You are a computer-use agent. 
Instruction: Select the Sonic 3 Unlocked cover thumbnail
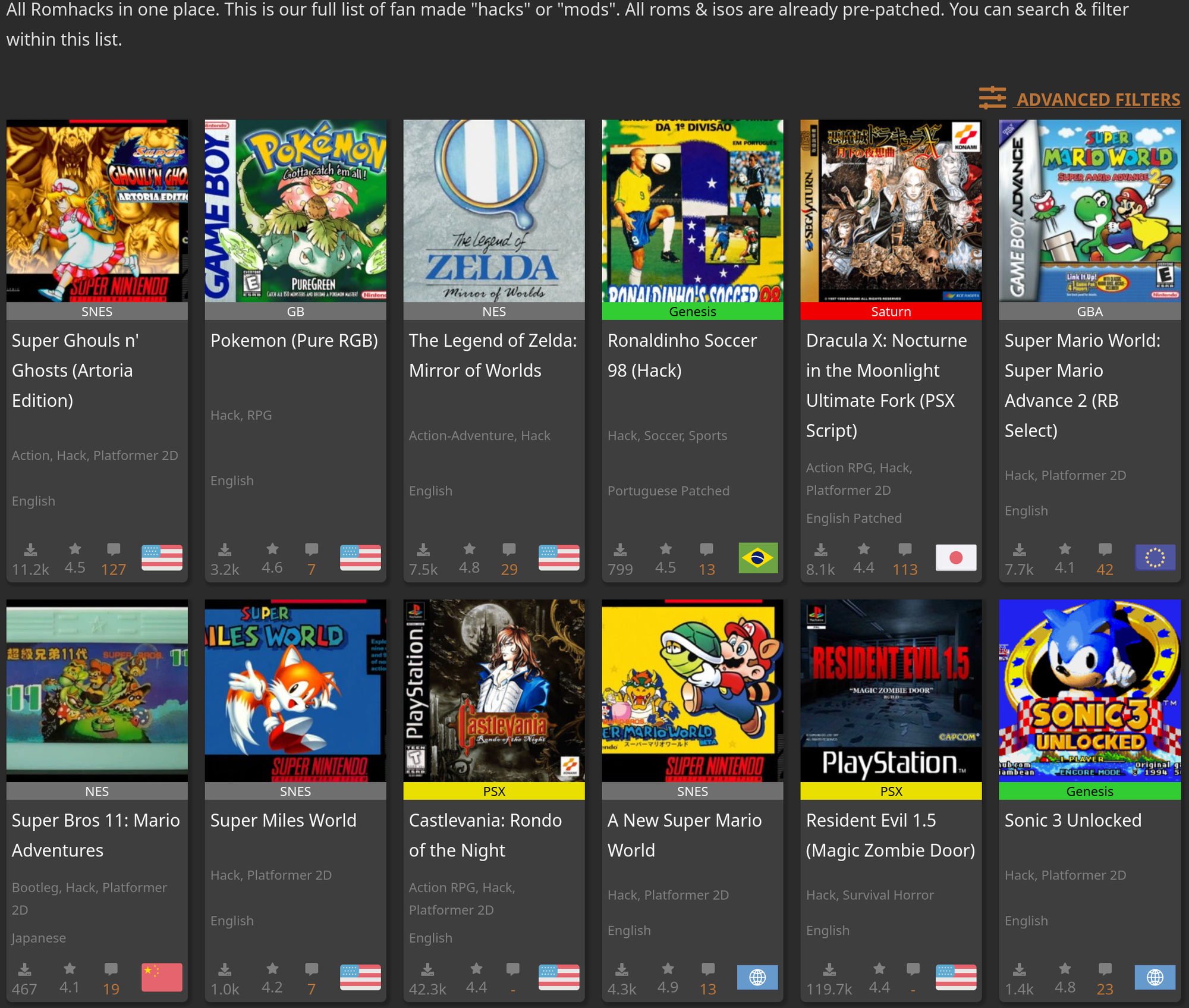pos(1090,690)
